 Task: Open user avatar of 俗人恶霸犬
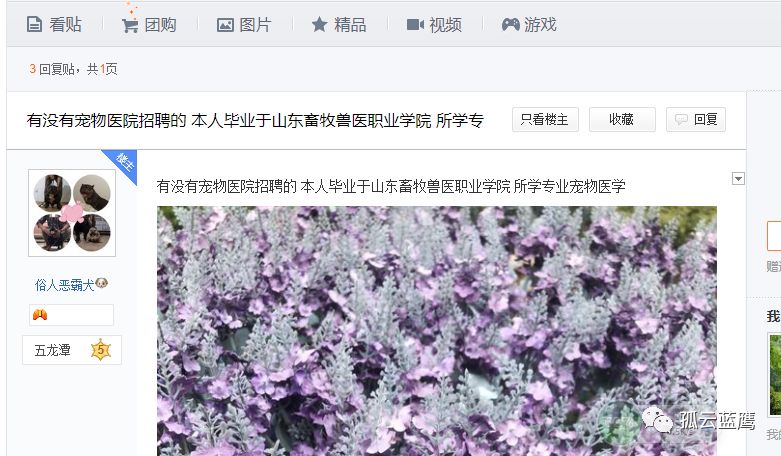[x=72, y=213]
